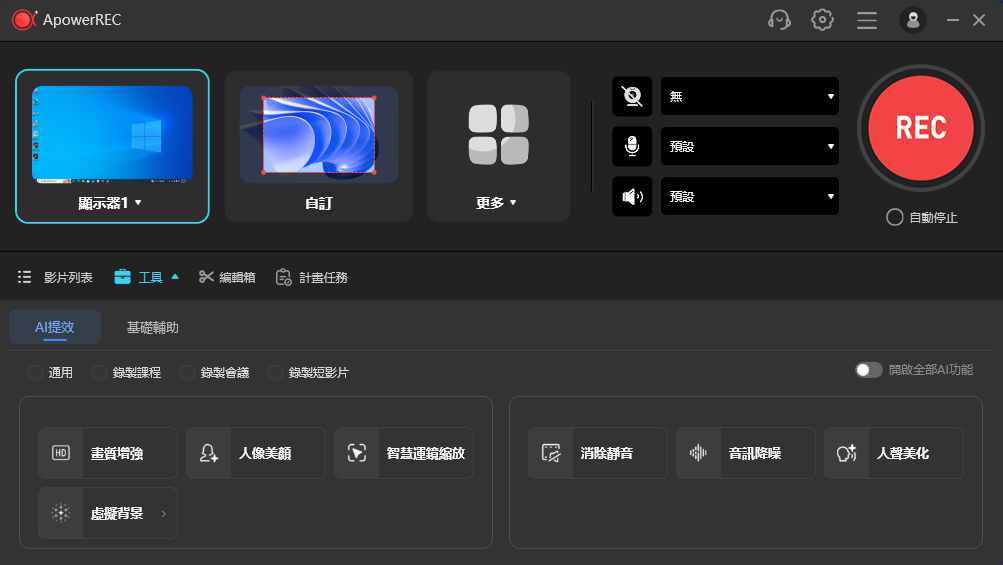Expand the 更多 recording modes dropdown

pyautogui.click(x=498, y=147)
